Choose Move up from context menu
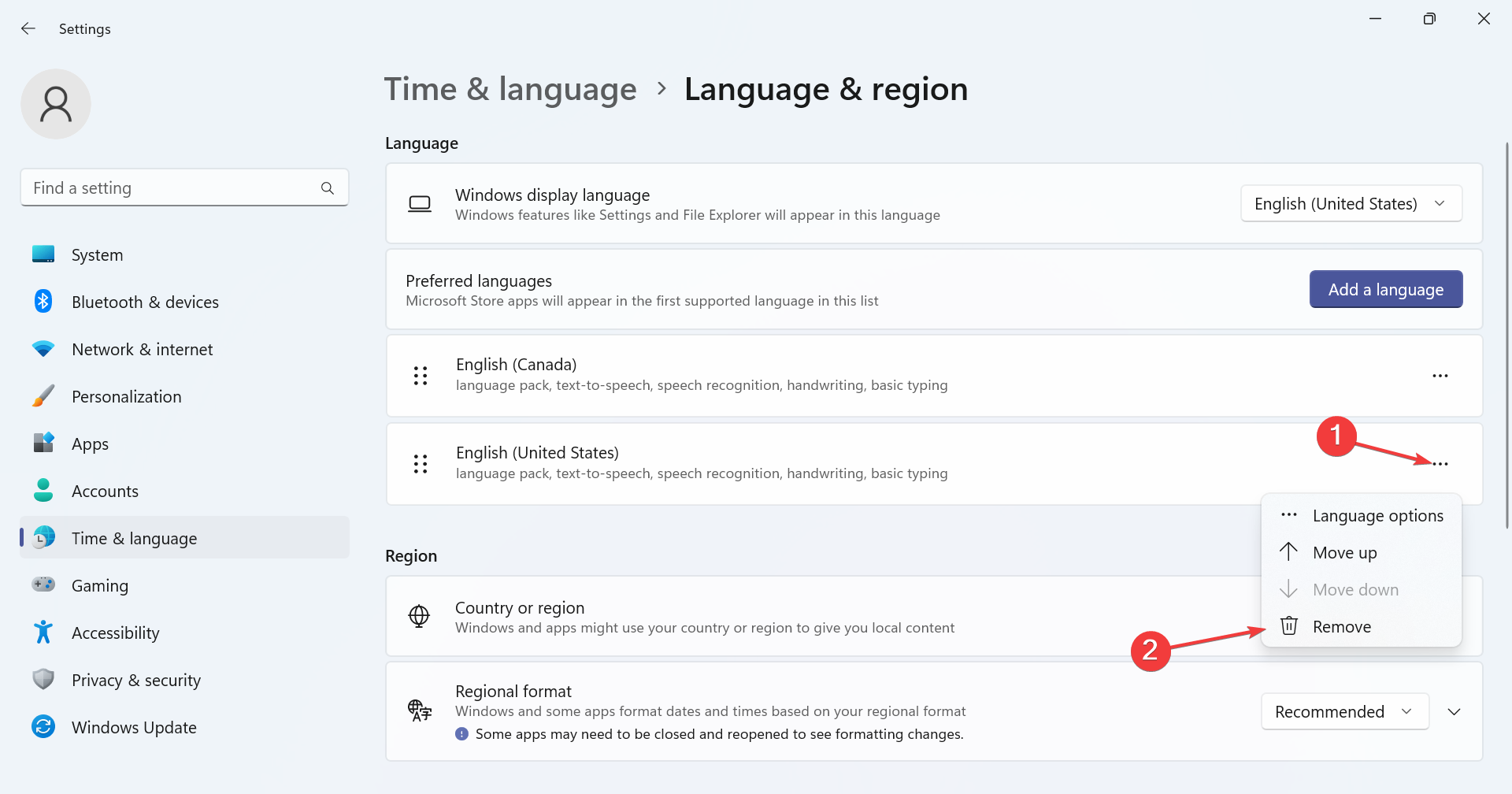Viewport: 1512px width, 794px height. click(x=1362, y=552)
